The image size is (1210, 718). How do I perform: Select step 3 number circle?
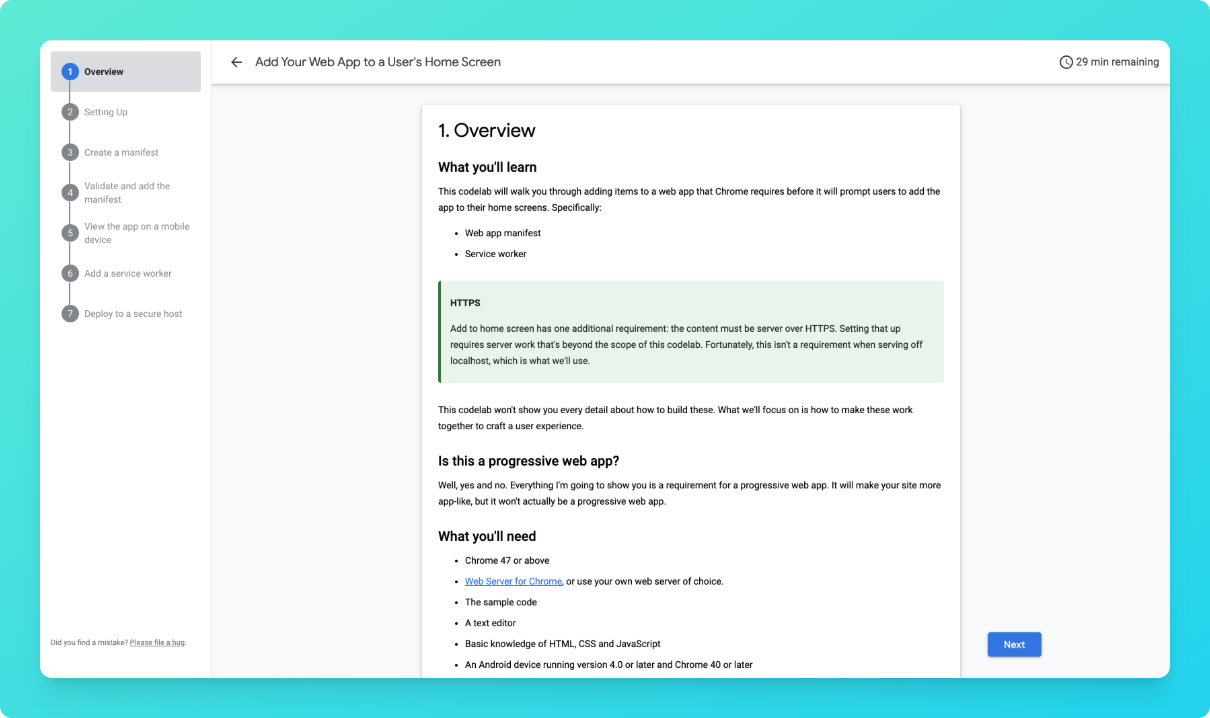(x=70, y=153)
